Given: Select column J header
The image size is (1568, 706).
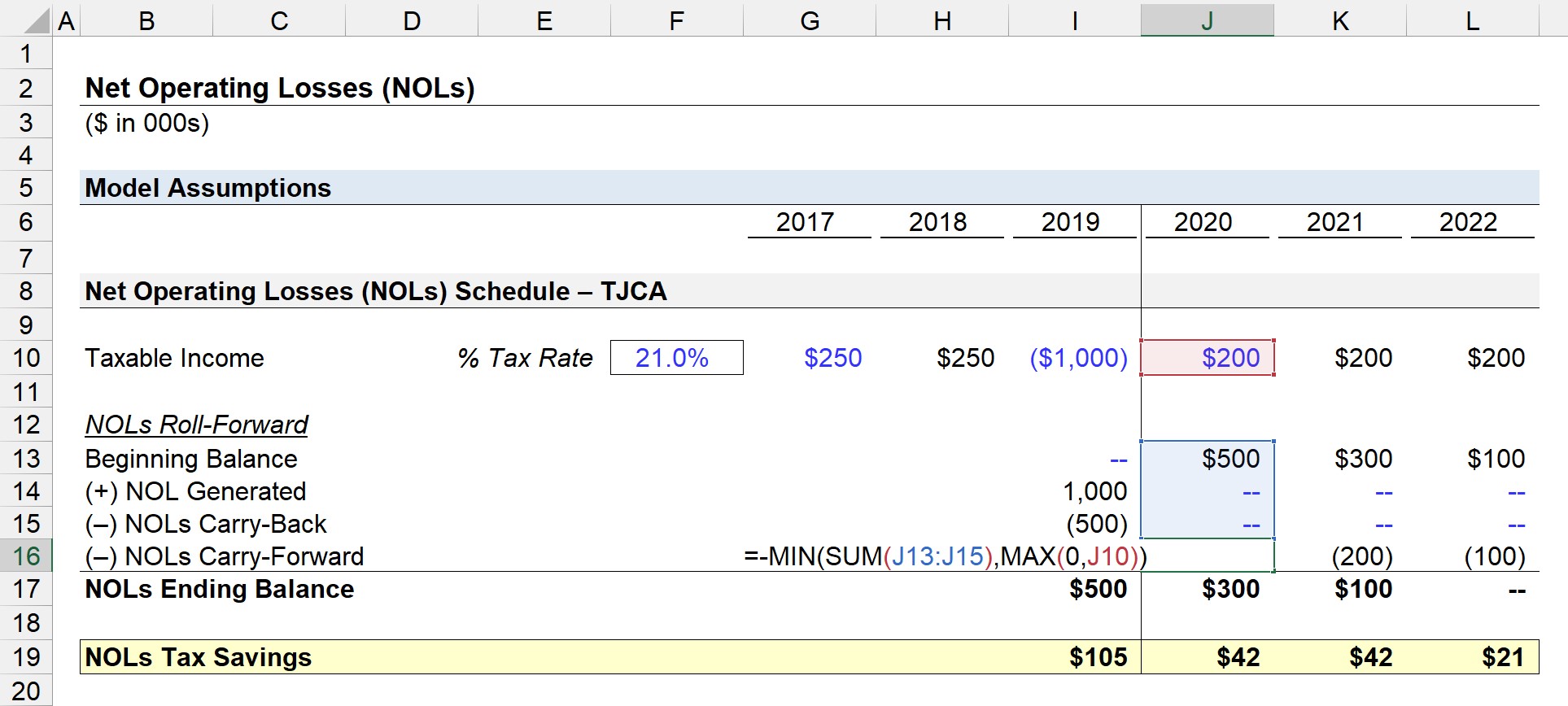Looking at the screenshot, I should (x=1207, y=20).
